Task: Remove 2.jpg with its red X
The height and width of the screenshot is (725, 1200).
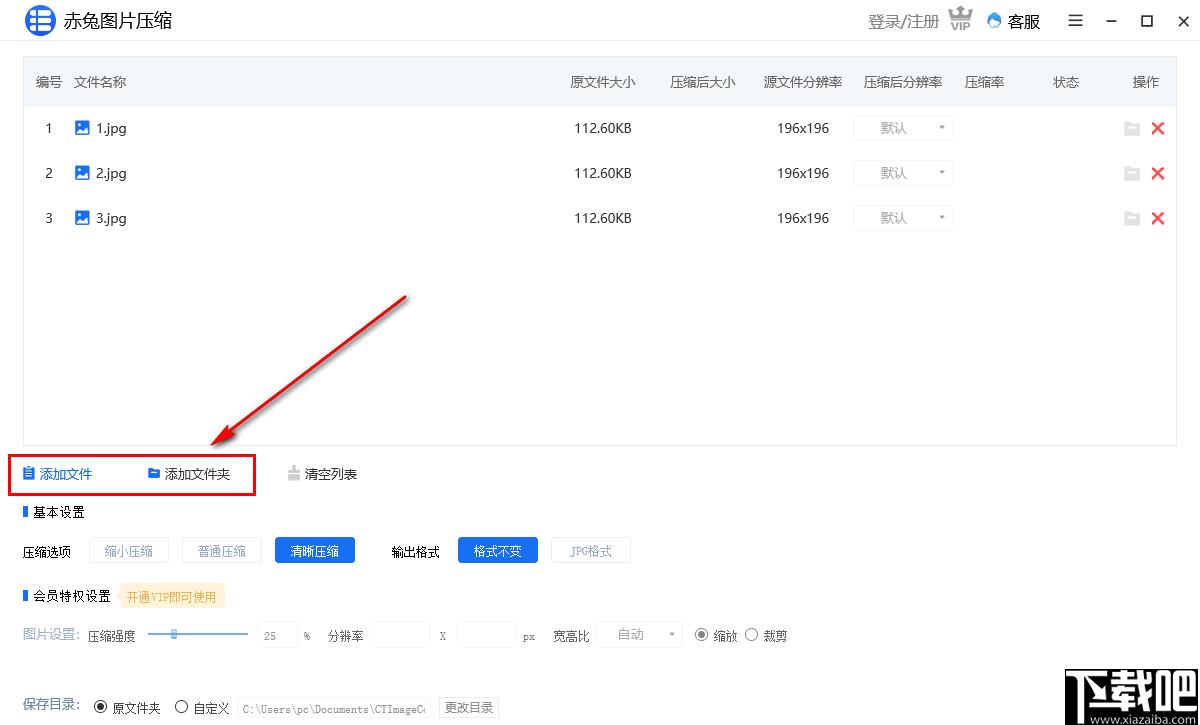Action: tap(1158, 173)
